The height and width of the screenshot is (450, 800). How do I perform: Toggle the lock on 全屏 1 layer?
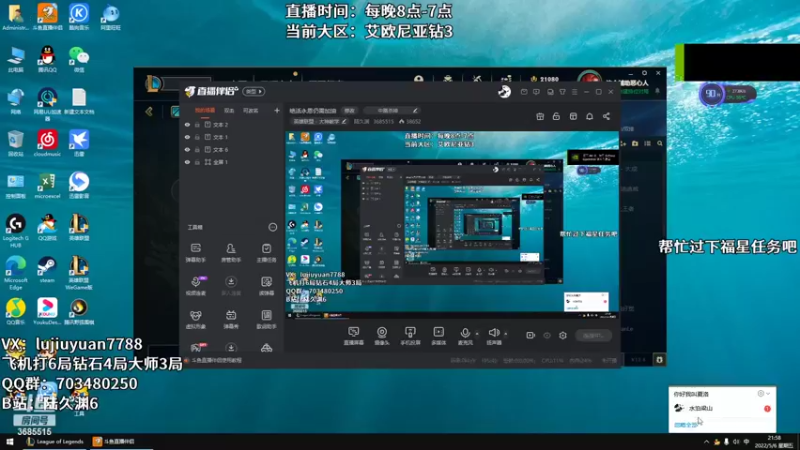(x=197, y=162)
